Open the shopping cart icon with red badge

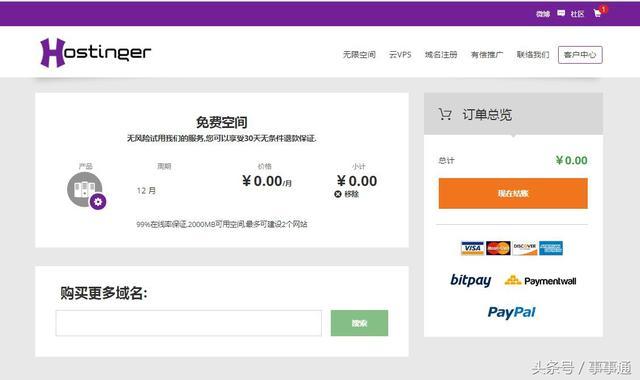[x=599, y=12]
